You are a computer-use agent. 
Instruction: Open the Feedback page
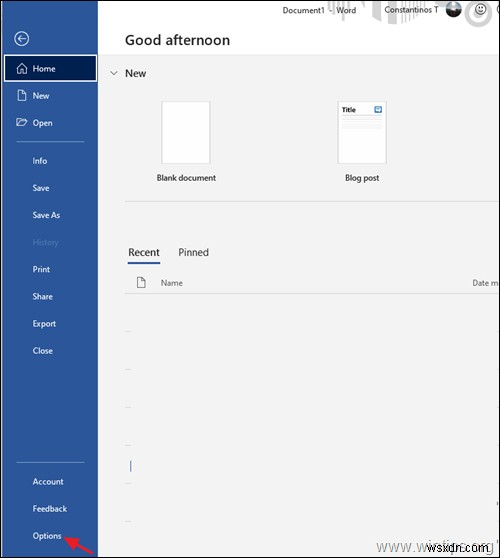[x=50, y=509]
